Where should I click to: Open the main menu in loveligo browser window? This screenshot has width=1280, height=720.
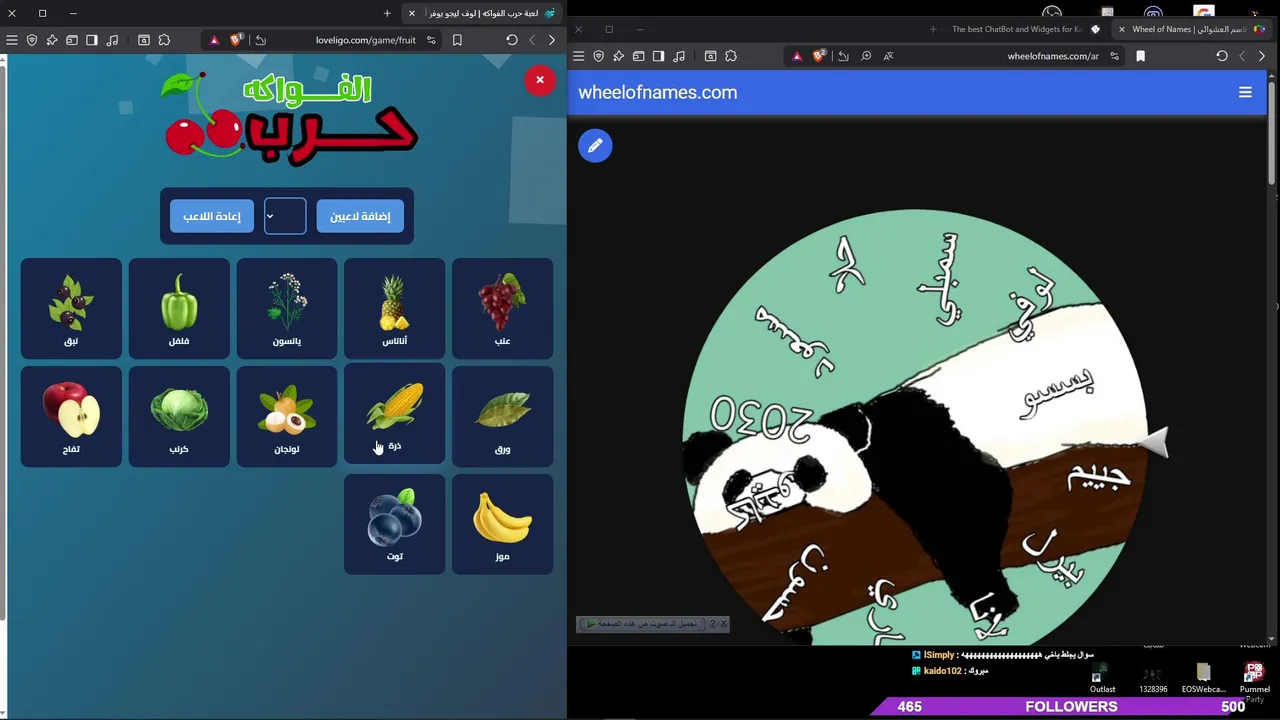(x=11, y=40)
